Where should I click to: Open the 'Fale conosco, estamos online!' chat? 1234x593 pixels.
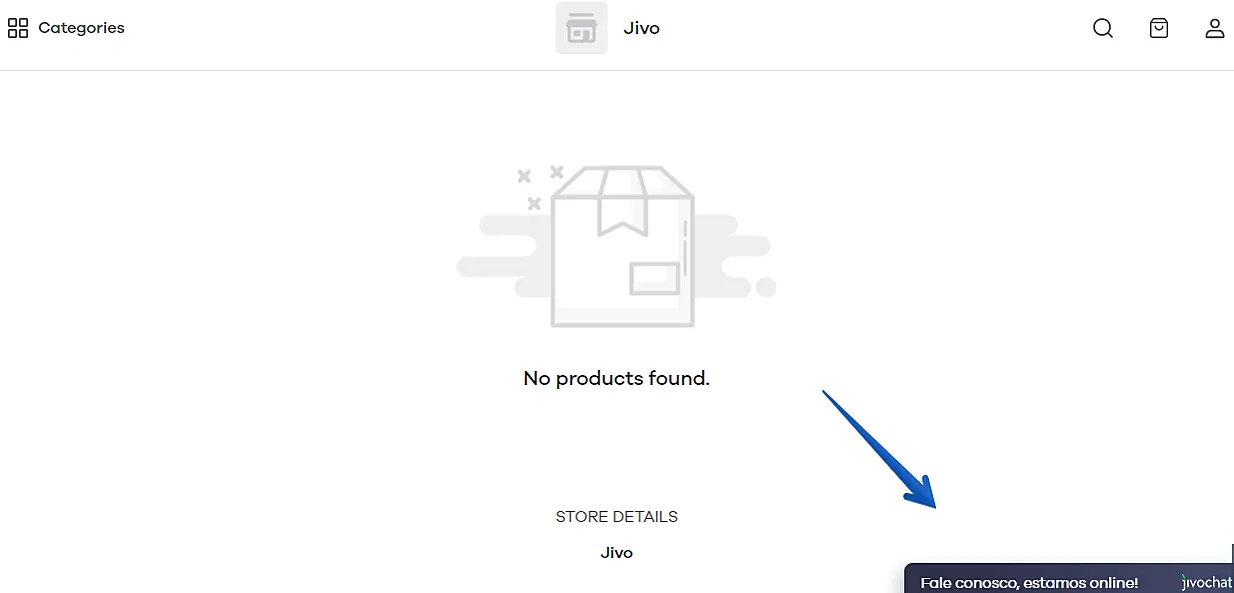(1028, 582)
